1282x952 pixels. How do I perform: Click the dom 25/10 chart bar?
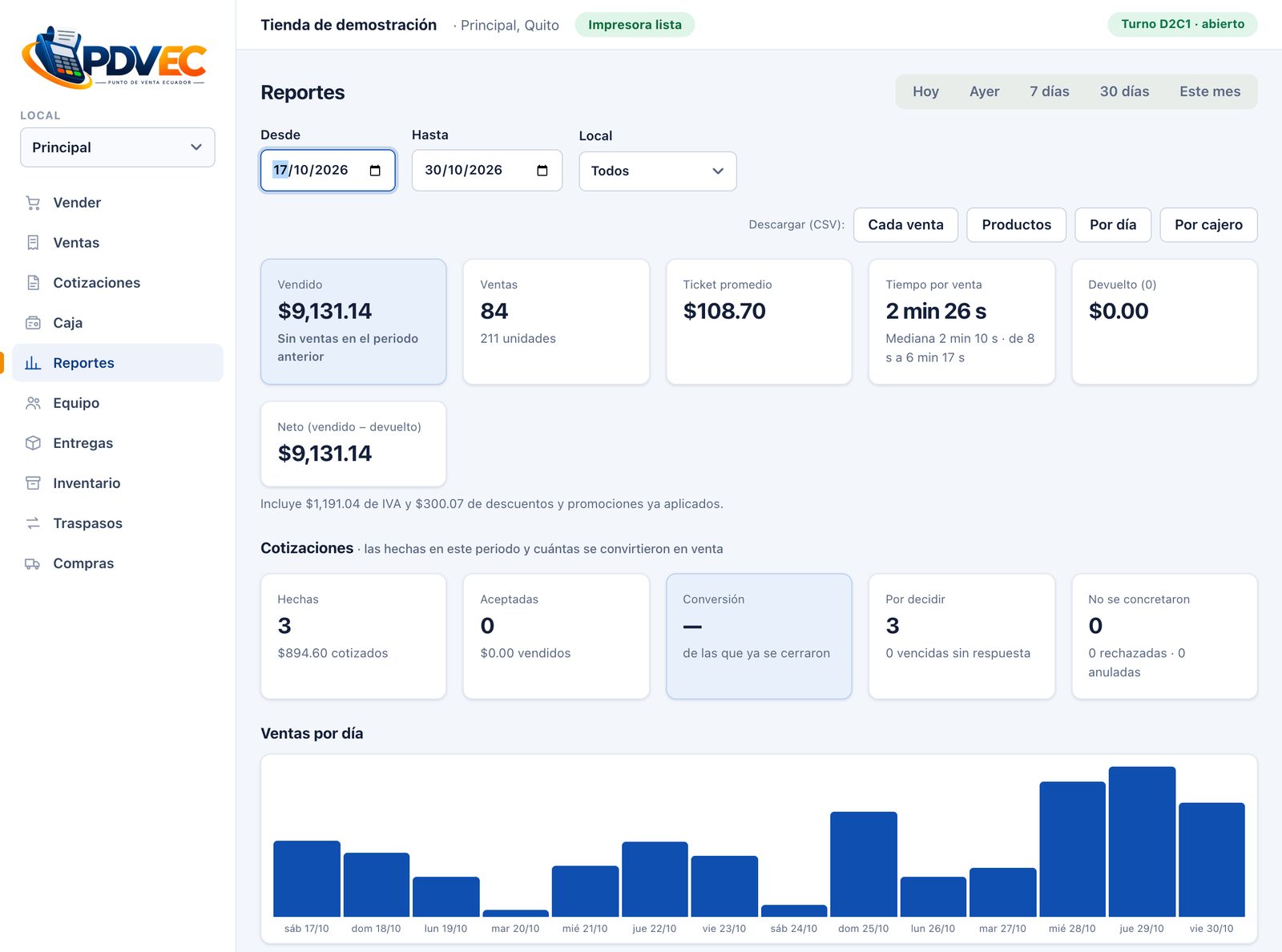click(863, 864)
